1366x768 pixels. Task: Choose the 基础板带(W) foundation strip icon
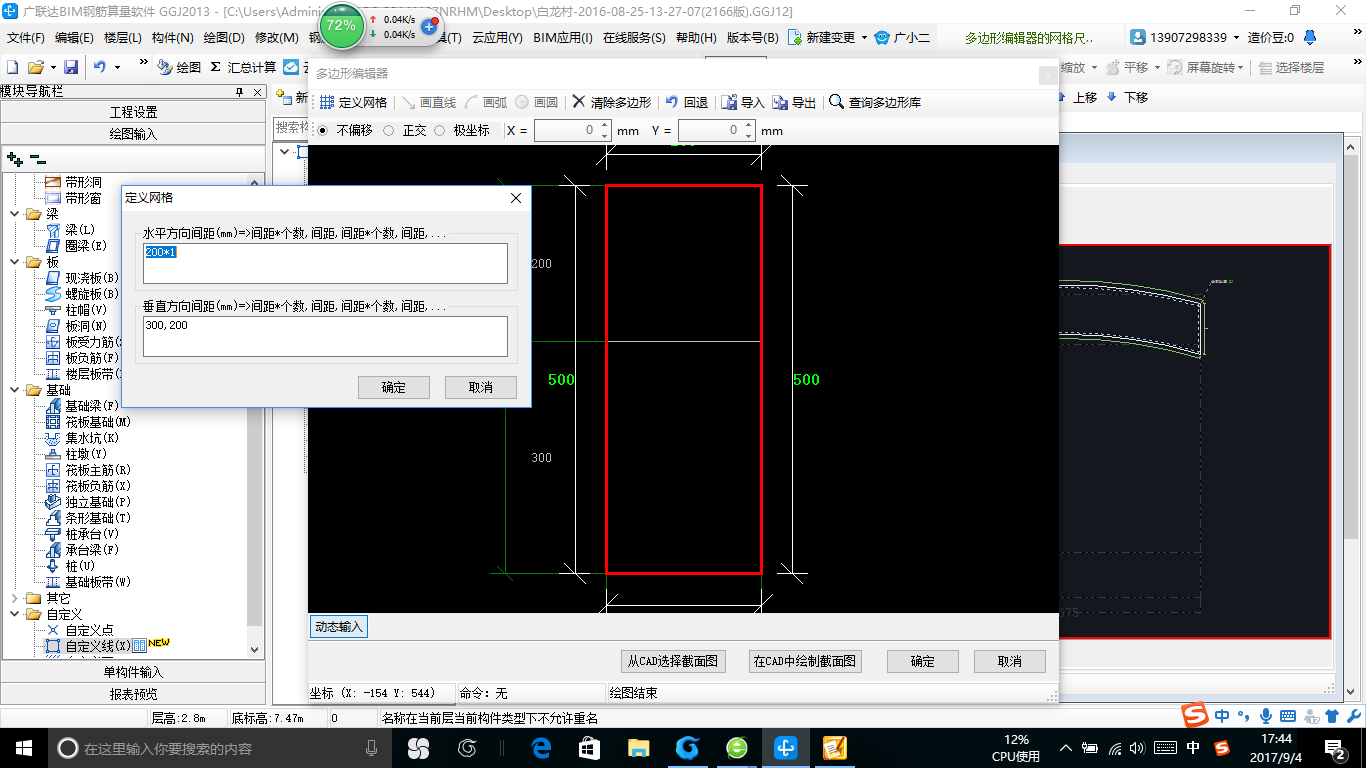(54, 582)
